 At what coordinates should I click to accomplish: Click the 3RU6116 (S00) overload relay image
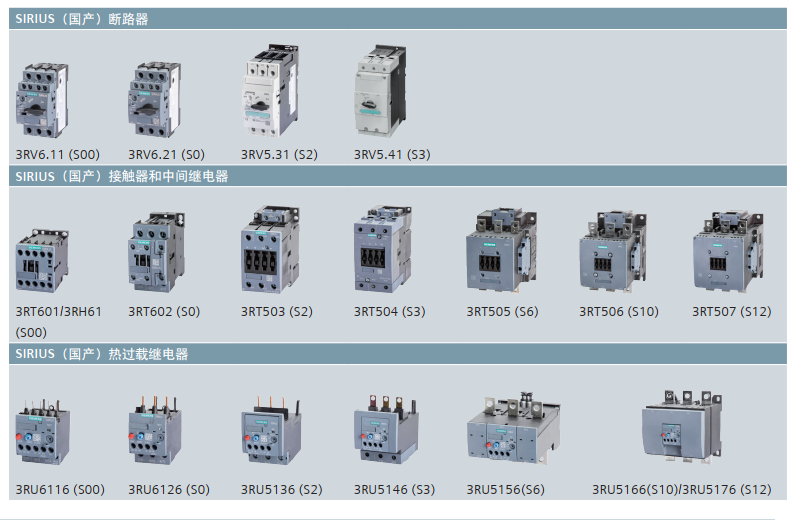coord(42,432)
